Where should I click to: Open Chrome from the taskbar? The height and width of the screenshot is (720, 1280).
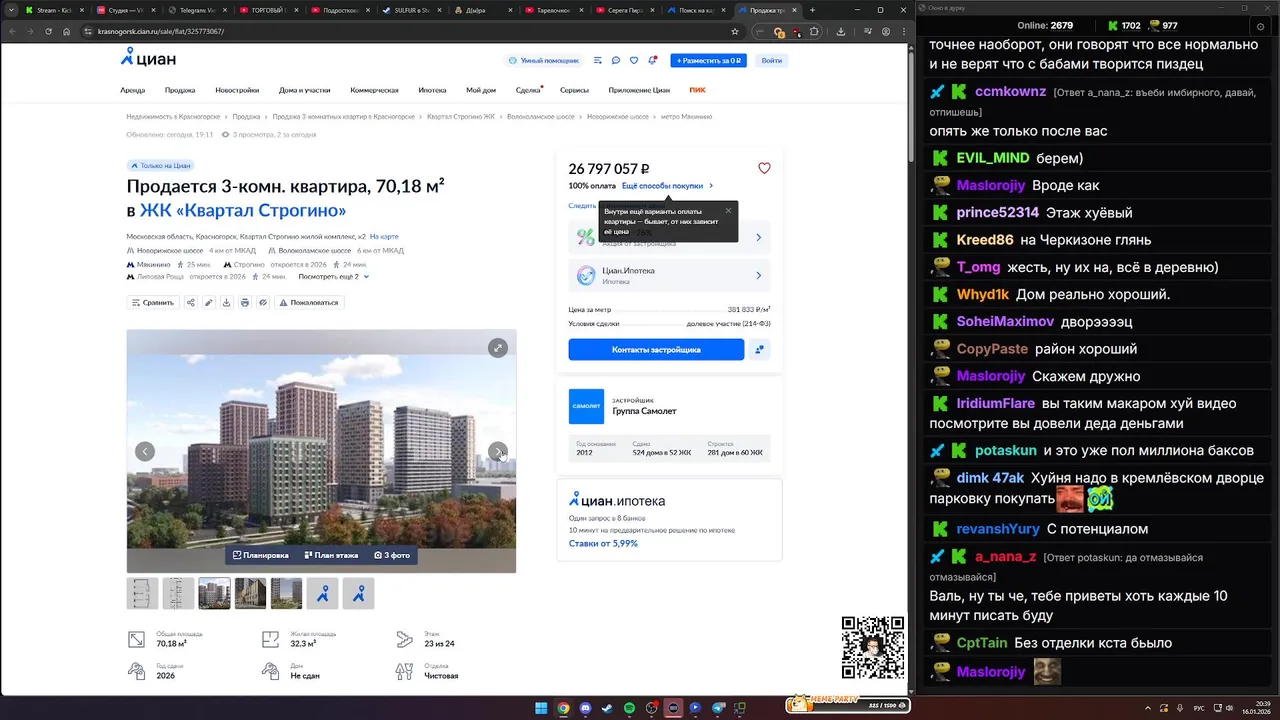563,708
